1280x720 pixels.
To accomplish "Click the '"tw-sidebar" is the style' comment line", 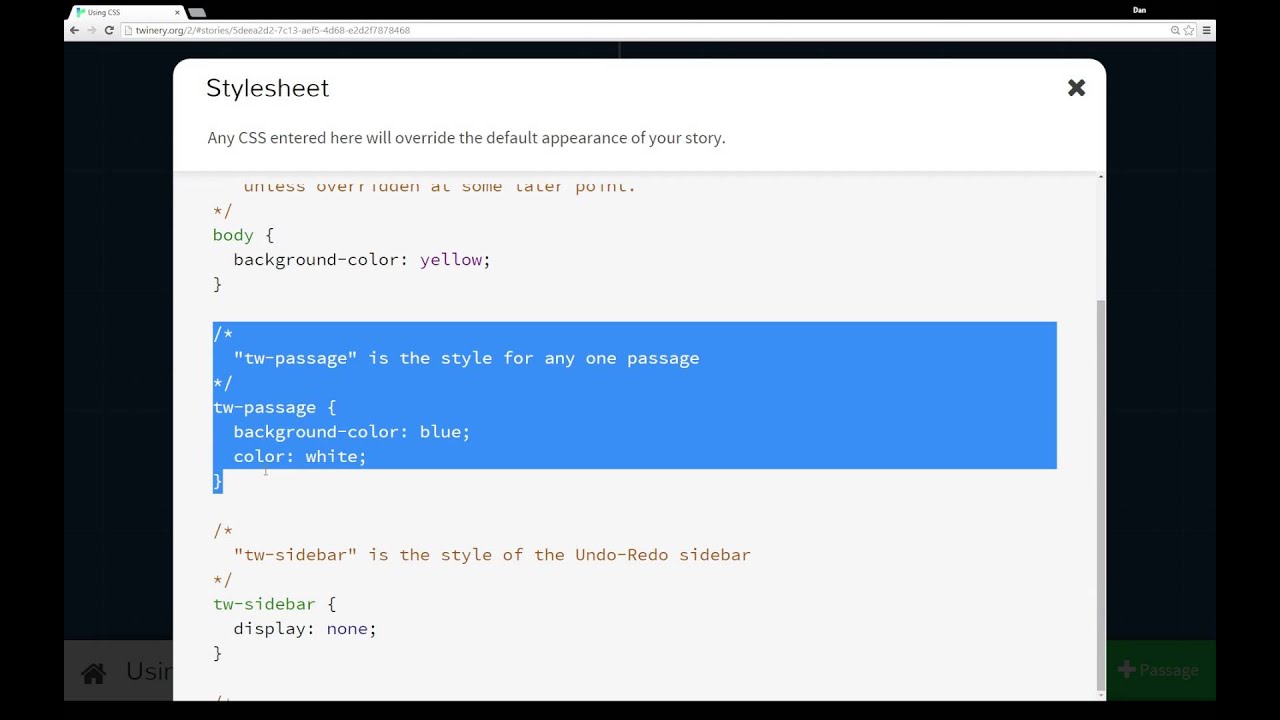I will click(x=492, y=555).
